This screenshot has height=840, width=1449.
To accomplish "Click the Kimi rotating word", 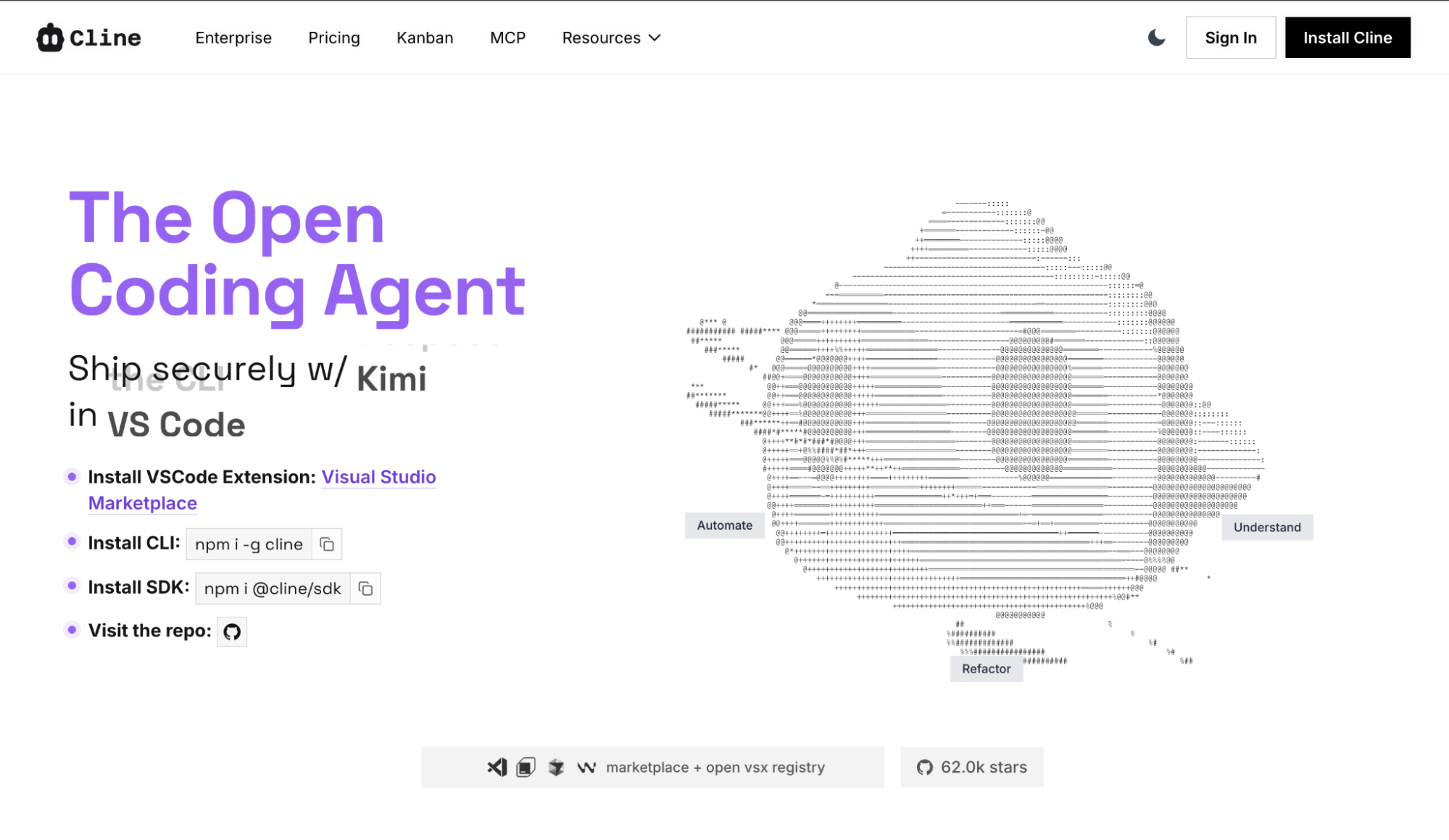I will pos(391,378).
